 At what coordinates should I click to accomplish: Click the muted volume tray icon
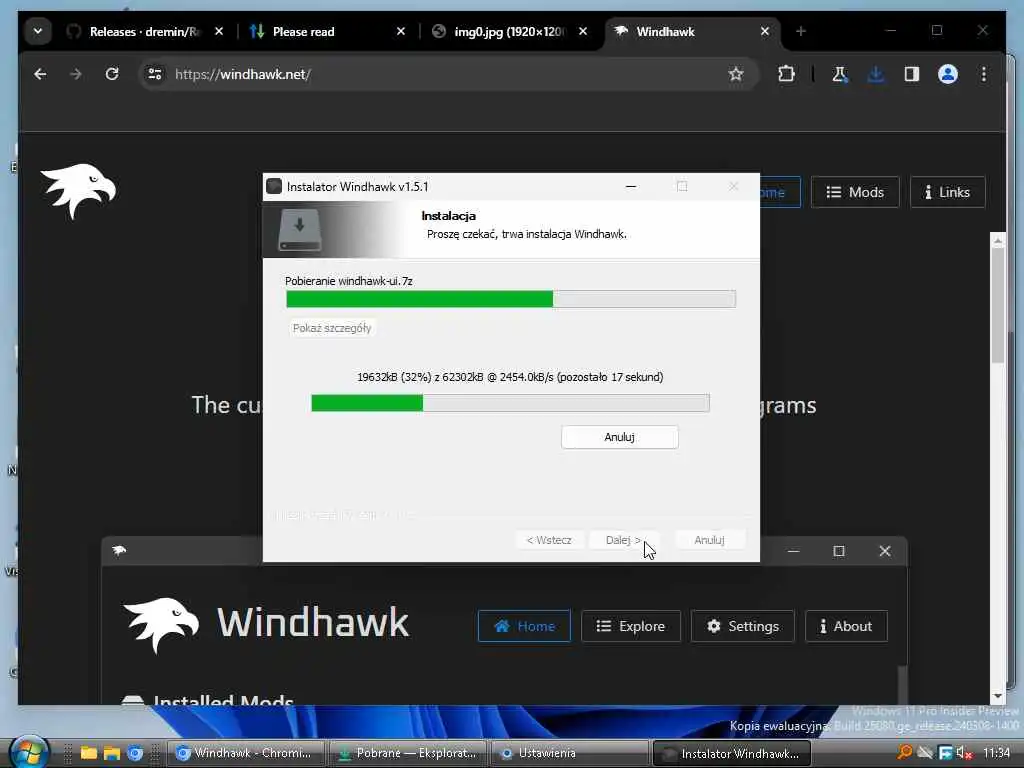[964, 753]
